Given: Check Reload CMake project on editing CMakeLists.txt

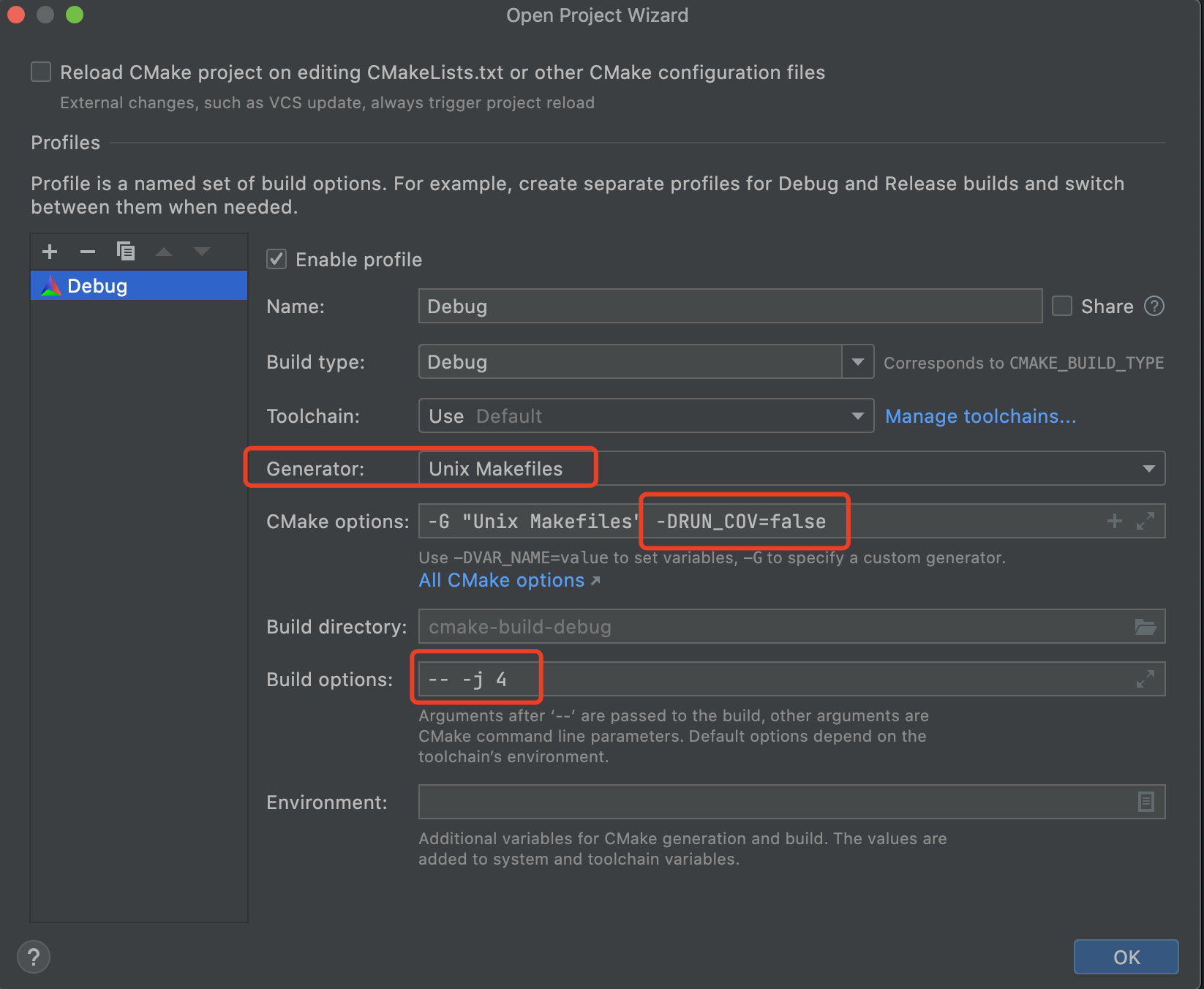Looking at the screenshot, I should (40, 71).
